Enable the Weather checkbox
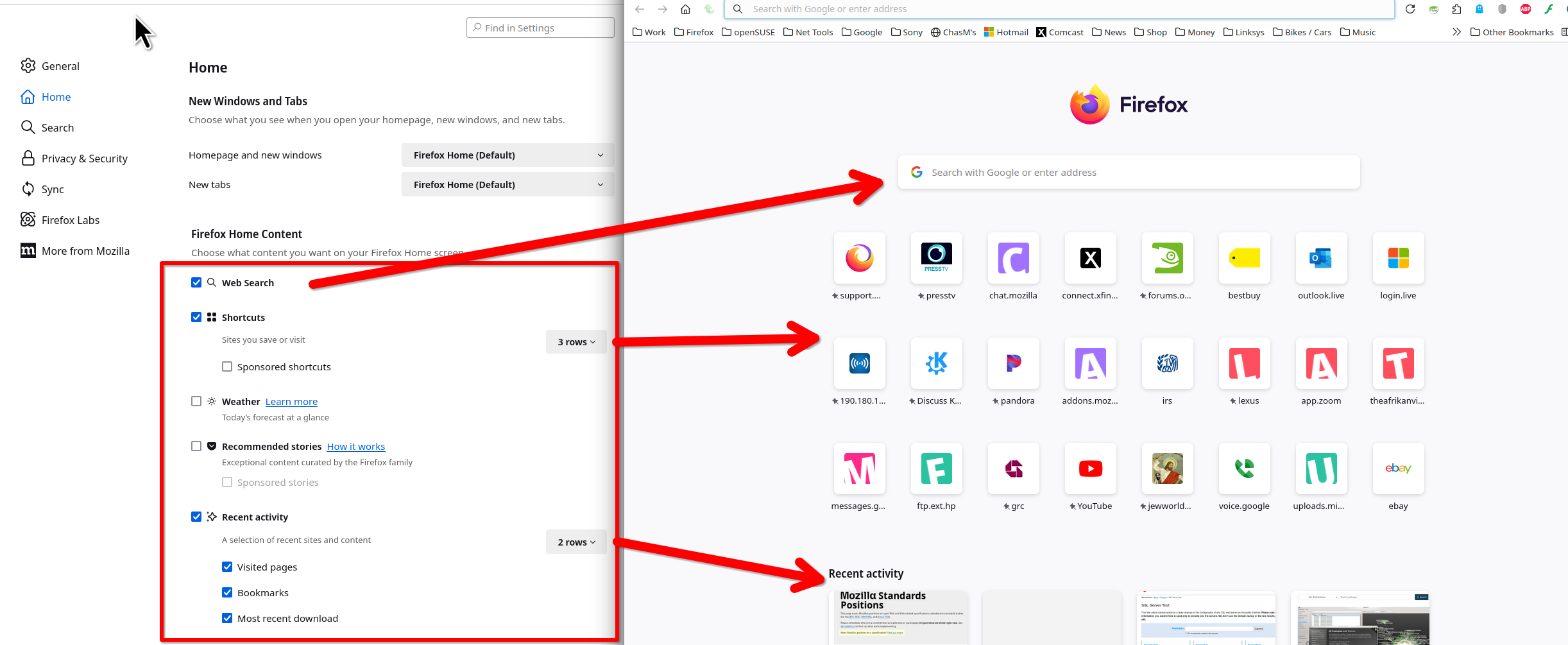Screen dimensions: 1568x645 (196, 401)
